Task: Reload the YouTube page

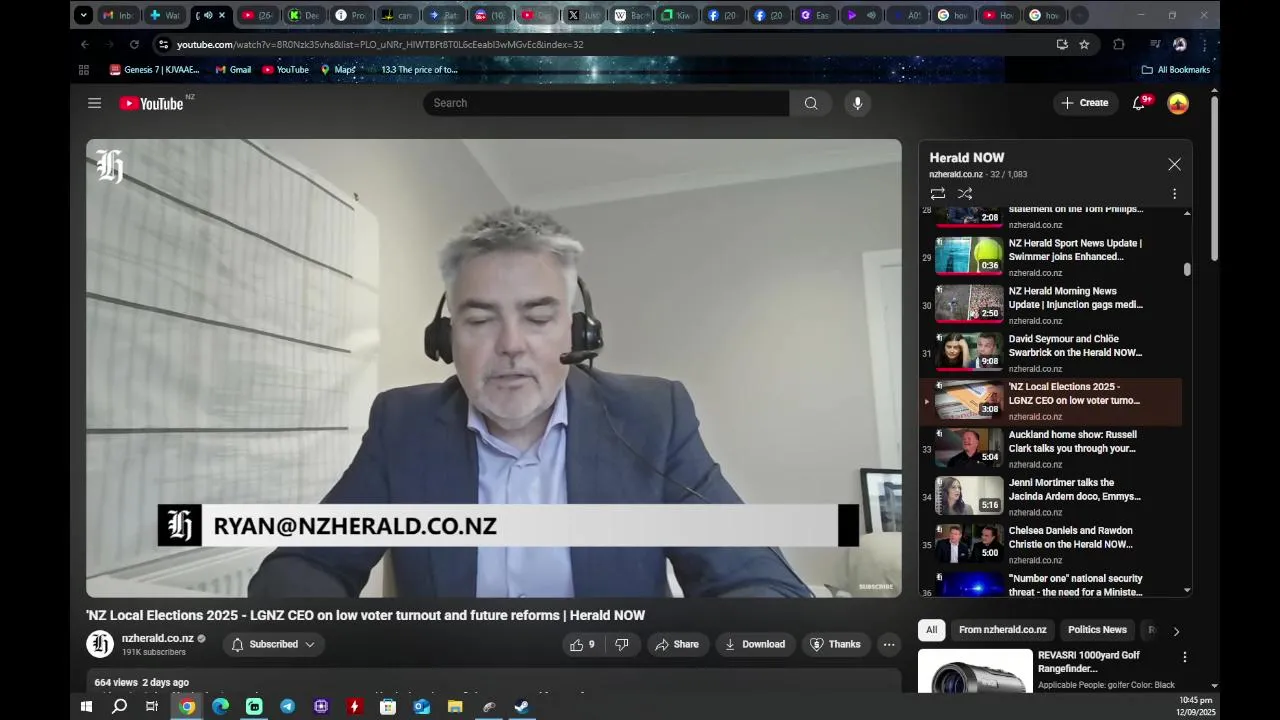Action: point(134,44)
